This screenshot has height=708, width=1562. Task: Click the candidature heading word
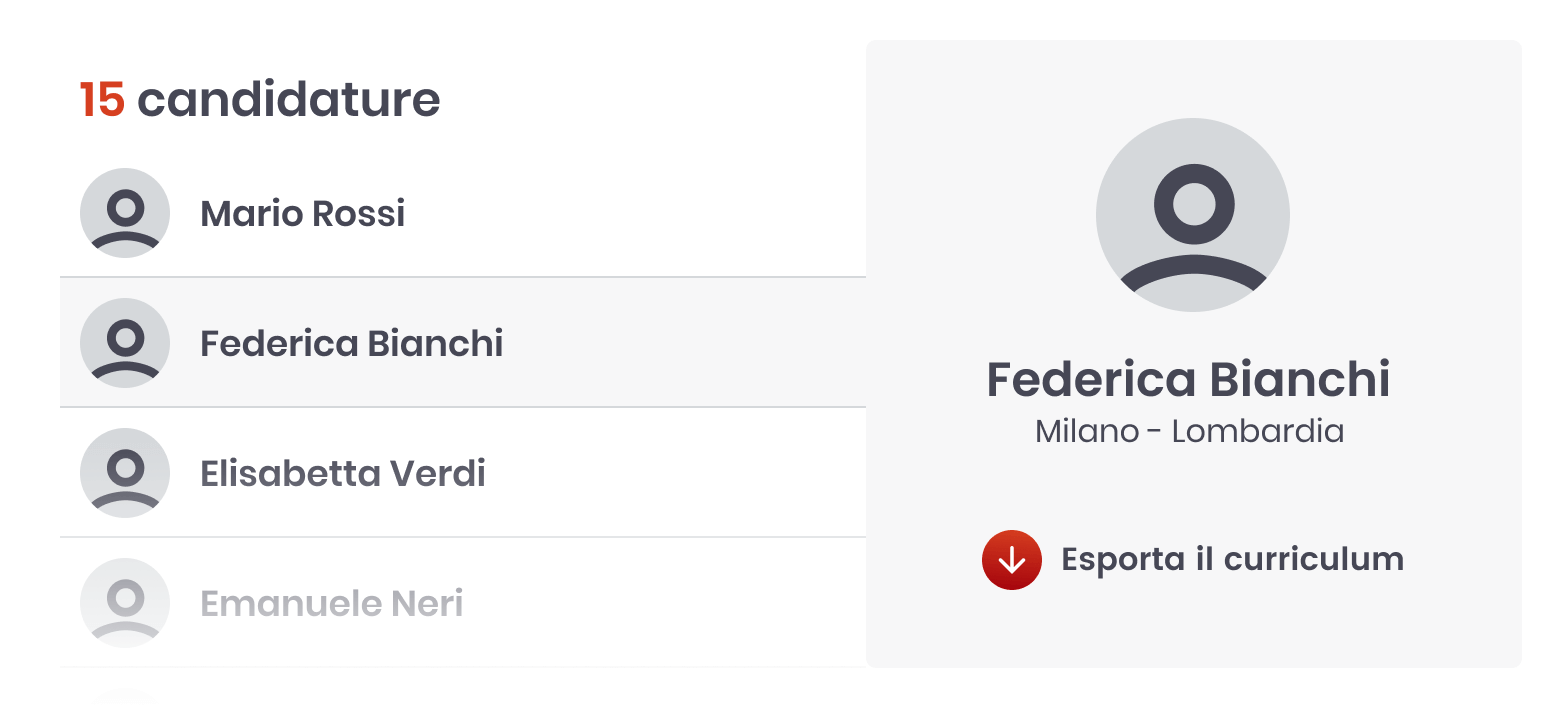click(288, 100)
